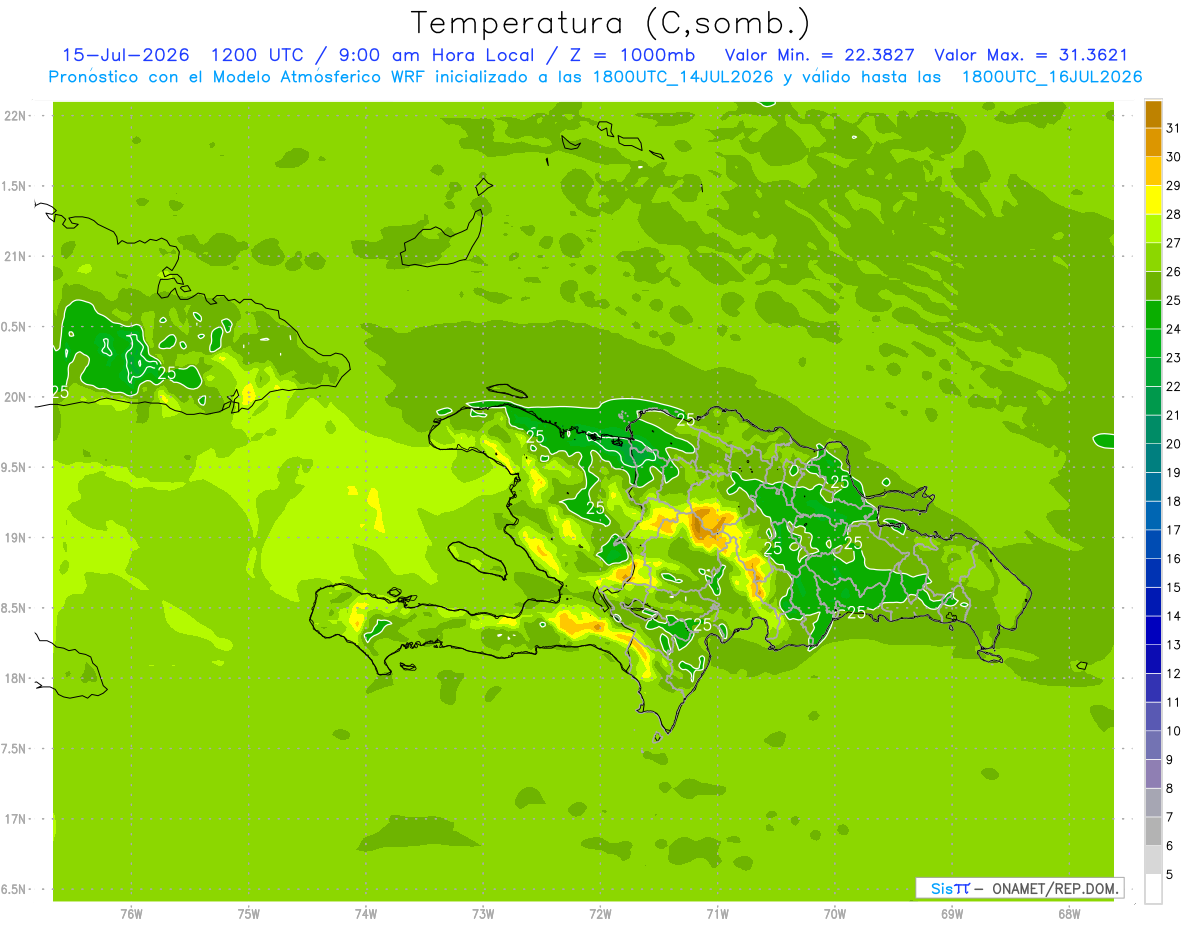Click the "Temperatura (C,somb.)" title

[611, 22]
